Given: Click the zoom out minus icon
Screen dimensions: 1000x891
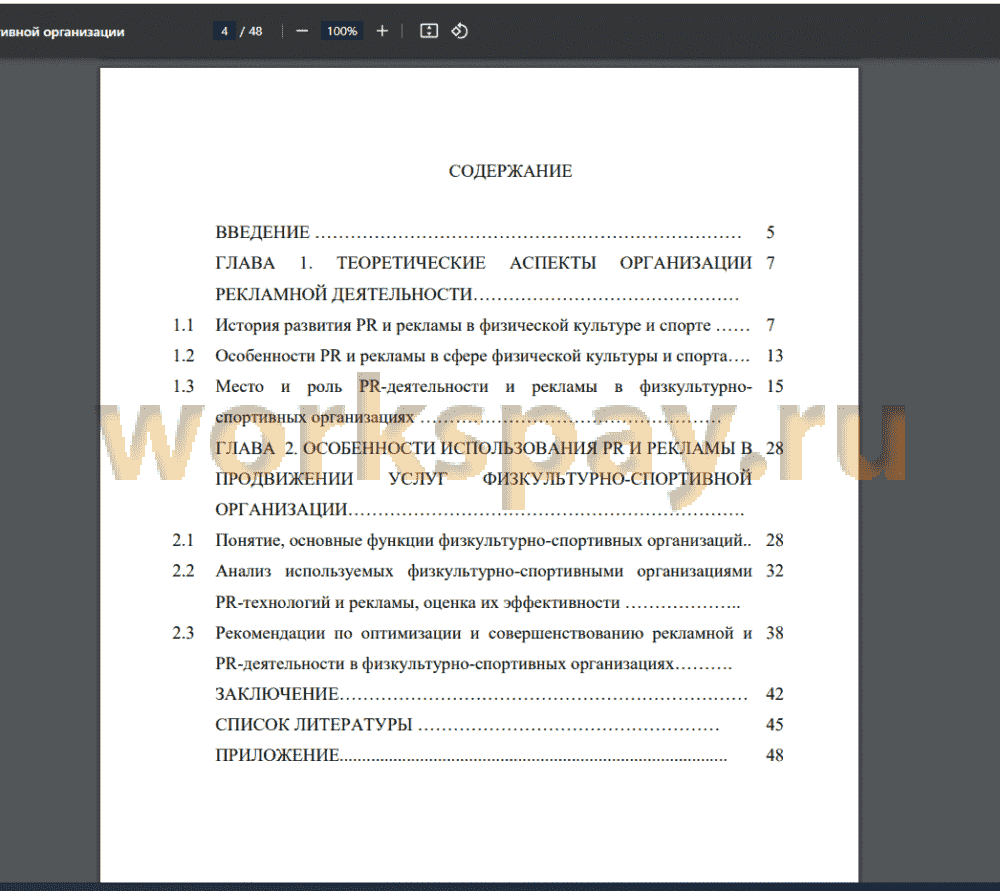Looking at the screenshot, I should click(x=302, y=31).
